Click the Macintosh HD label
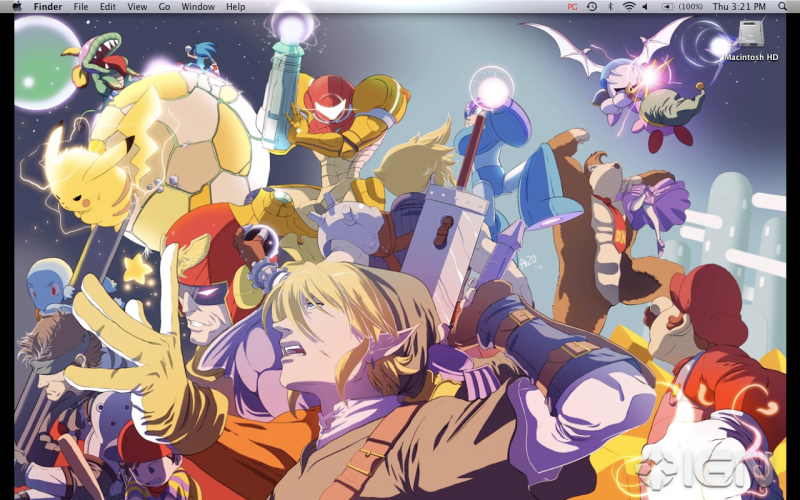Image resolution: width=800 pixels, height=500 pixels. (x=751, y=57)
